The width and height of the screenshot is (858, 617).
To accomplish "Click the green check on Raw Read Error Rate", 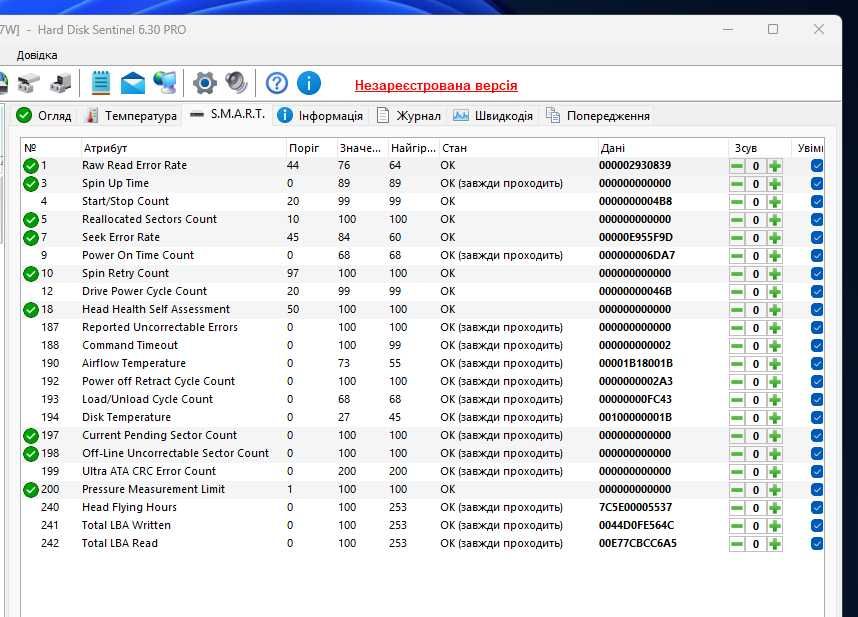I will (31, 166).
